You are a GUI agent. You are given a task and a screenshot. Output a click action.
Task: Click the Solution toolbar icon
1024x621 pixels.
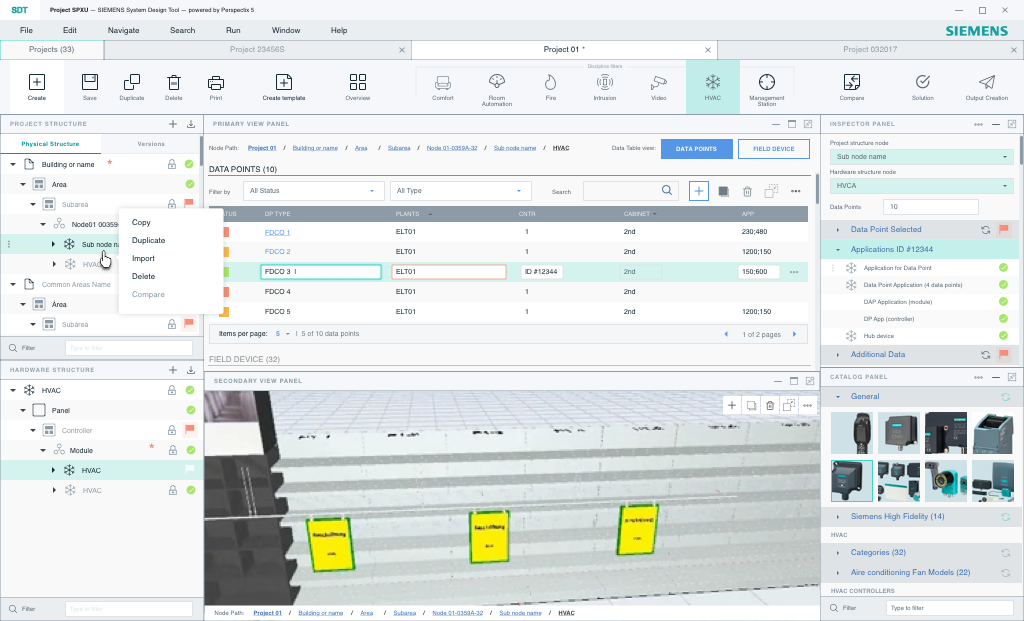(923, 82)
